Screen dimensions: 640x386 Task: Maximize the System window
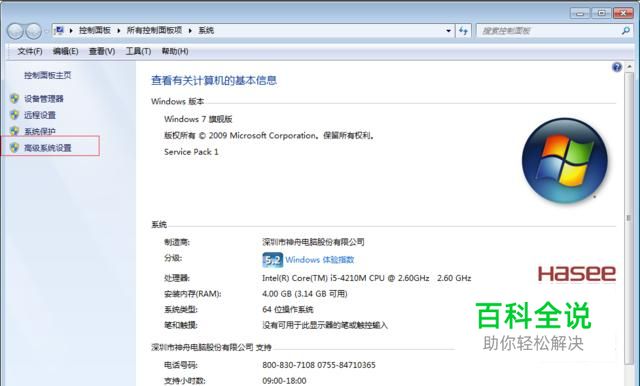601,13
